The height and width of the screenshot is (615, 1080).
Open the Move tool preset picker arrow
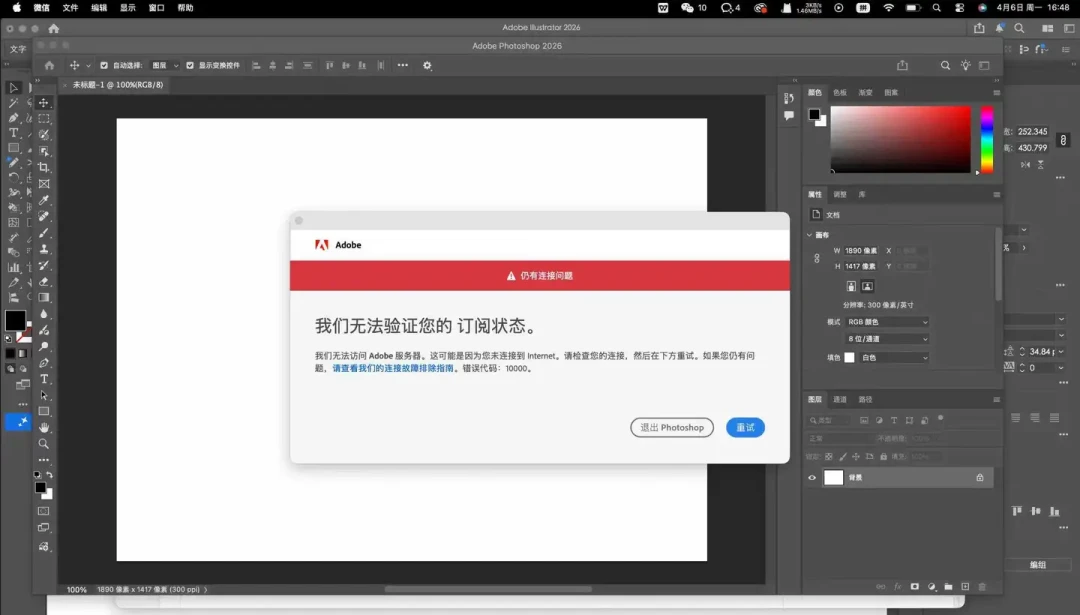88,66
